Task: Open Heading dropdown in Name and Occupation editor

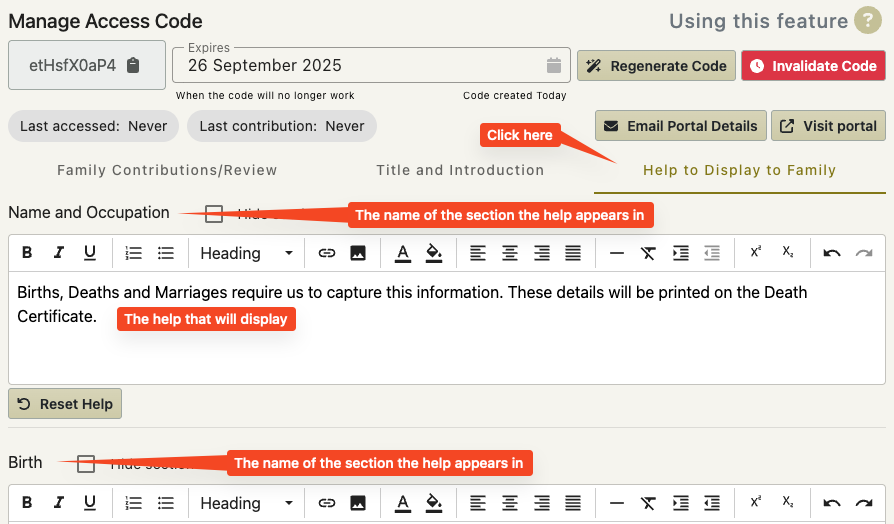Action: 246,253
